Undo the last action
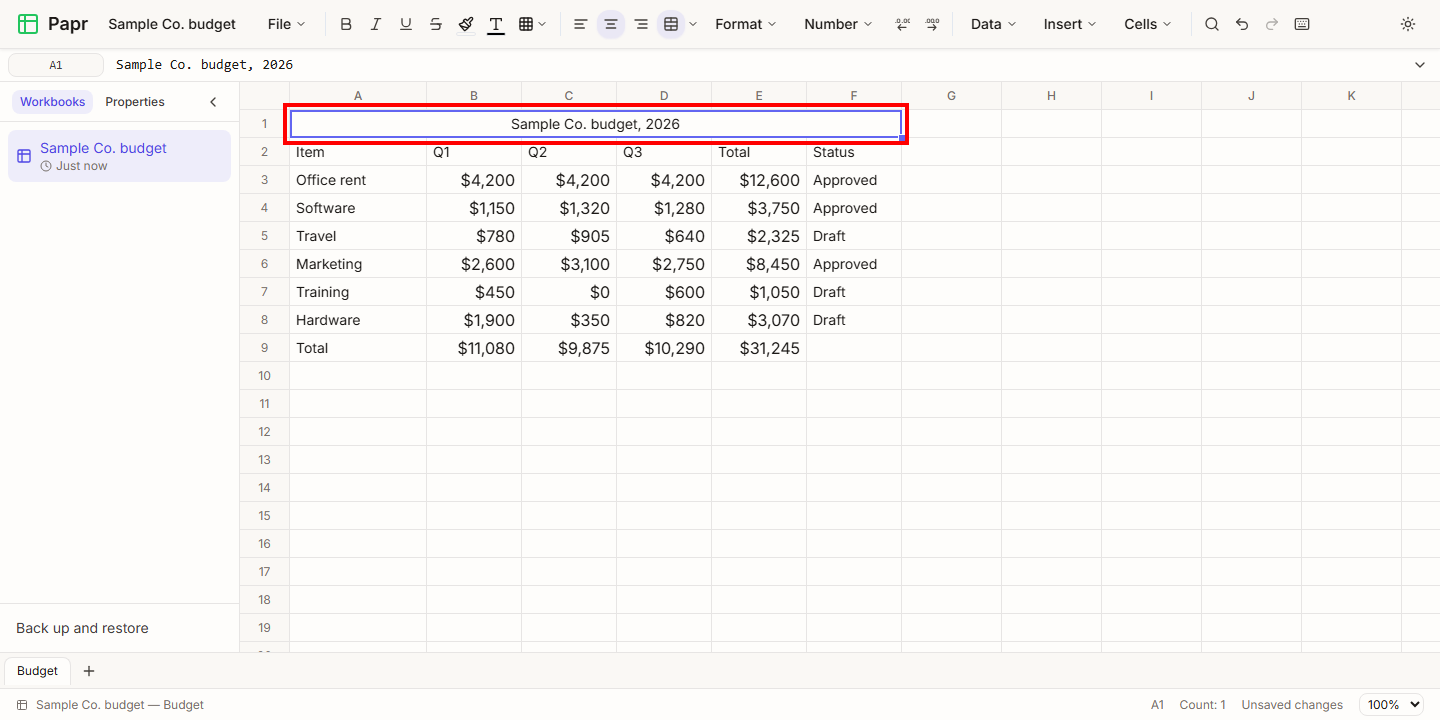Screen dimensions: 1440x720 pyautogui.click(x=1242, y=24)
